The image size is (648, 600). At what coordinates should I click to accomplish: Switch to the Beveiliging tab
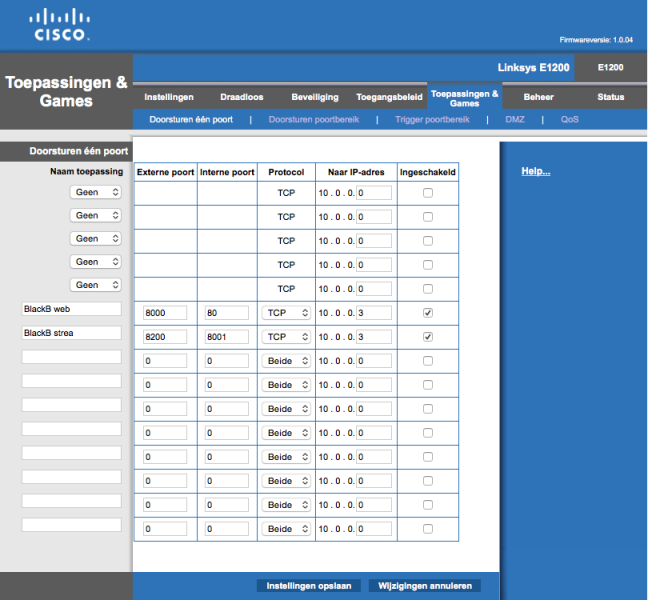point(314,97)
